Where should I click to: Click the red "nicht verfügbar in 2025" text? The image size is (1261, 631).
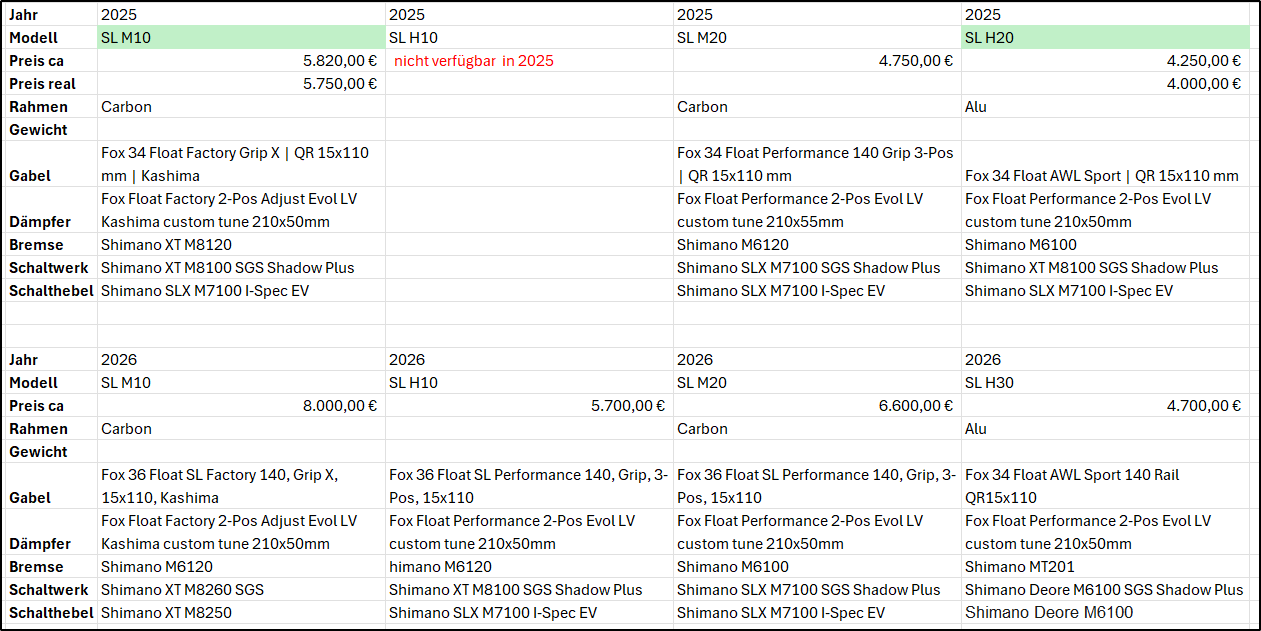point(474,61)
